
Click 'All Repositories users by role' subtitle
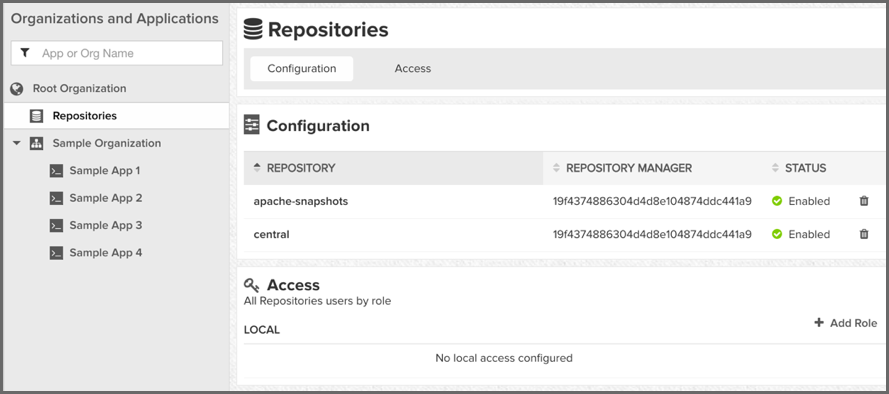tap(317, 301)
